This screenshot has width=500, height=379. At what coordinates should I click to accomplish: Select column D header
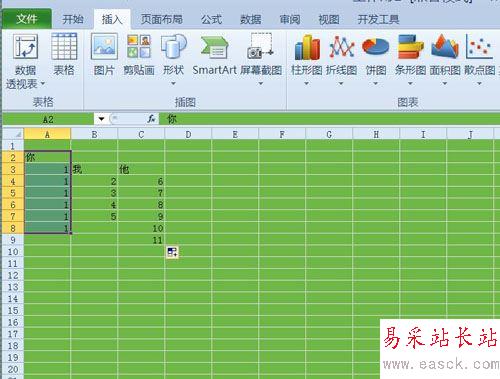pyautogui.click(x=188, y=134)
